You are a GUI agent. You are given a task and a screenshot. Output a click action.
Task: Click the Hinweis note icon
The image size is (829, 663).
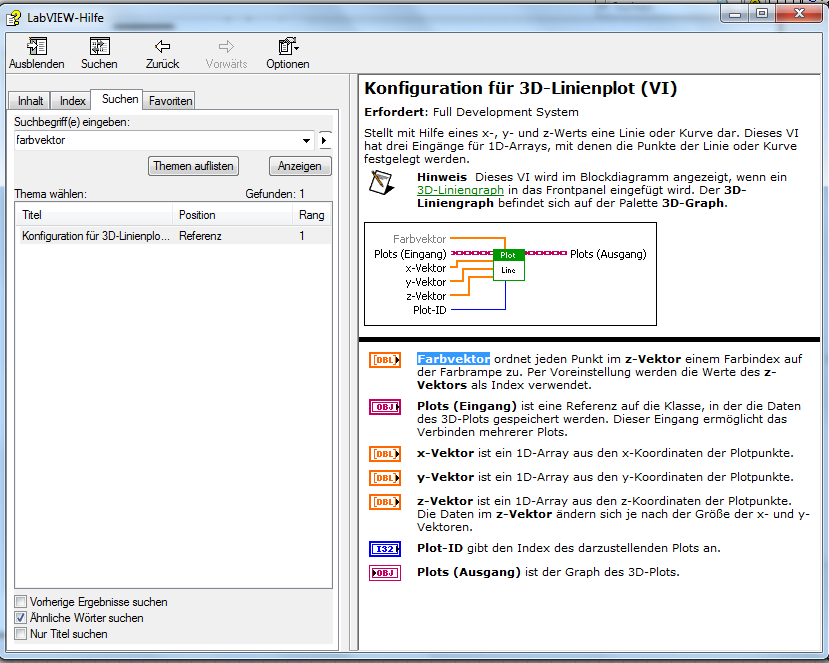[x=381, y=182]
